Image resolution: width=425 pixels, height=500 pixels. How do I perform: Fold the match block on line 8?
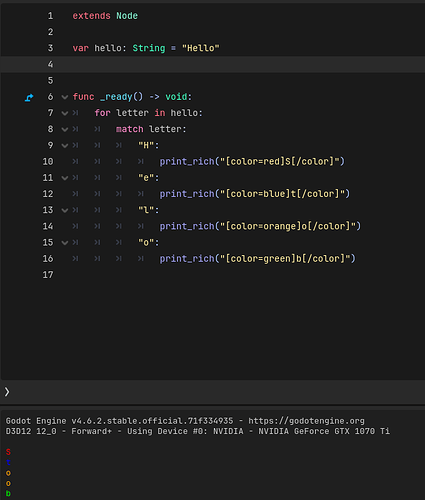[x=65, y=129]
